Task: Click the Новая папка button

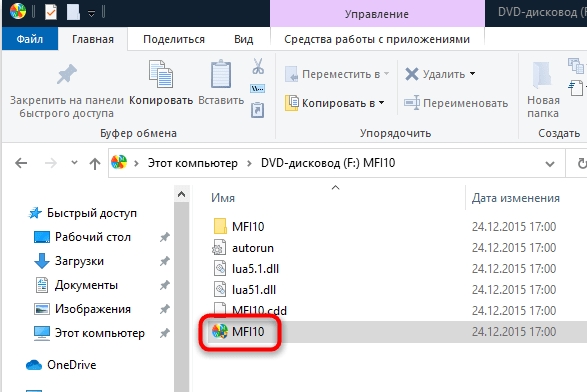Action: 543,90
